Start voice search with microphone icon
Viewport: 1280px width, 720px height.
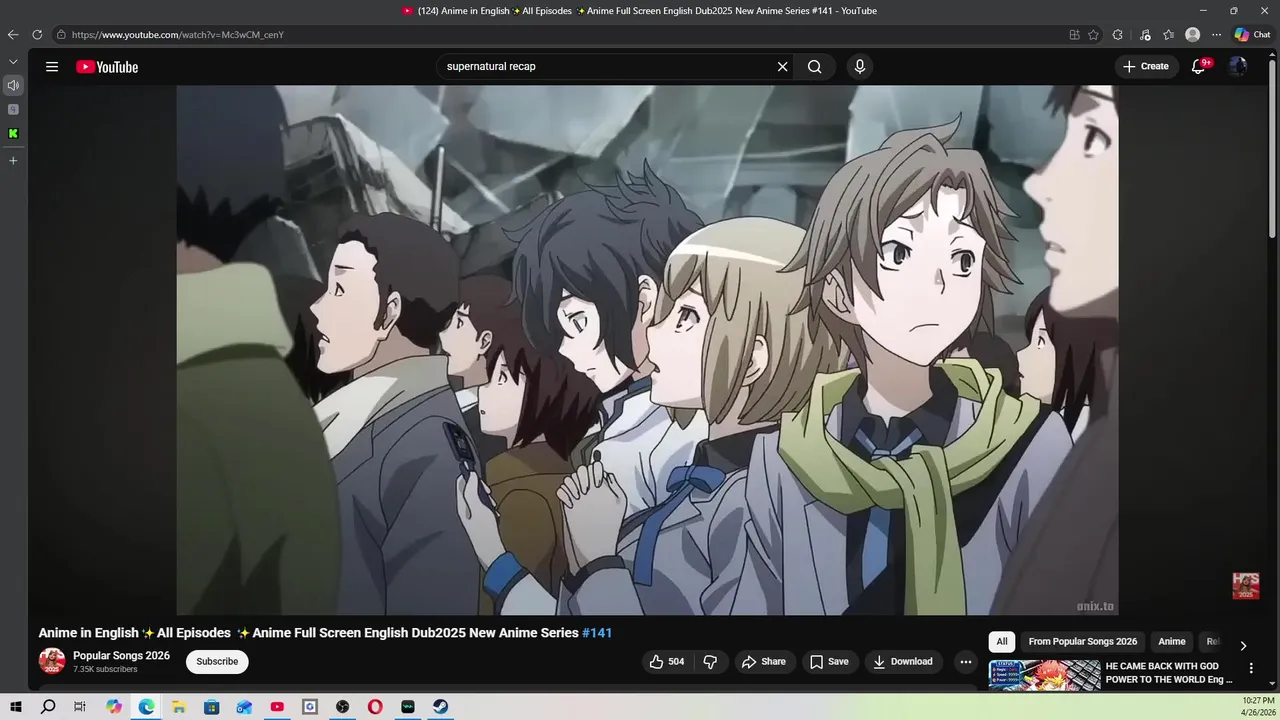pyautogui.click(x=859, y=67)
